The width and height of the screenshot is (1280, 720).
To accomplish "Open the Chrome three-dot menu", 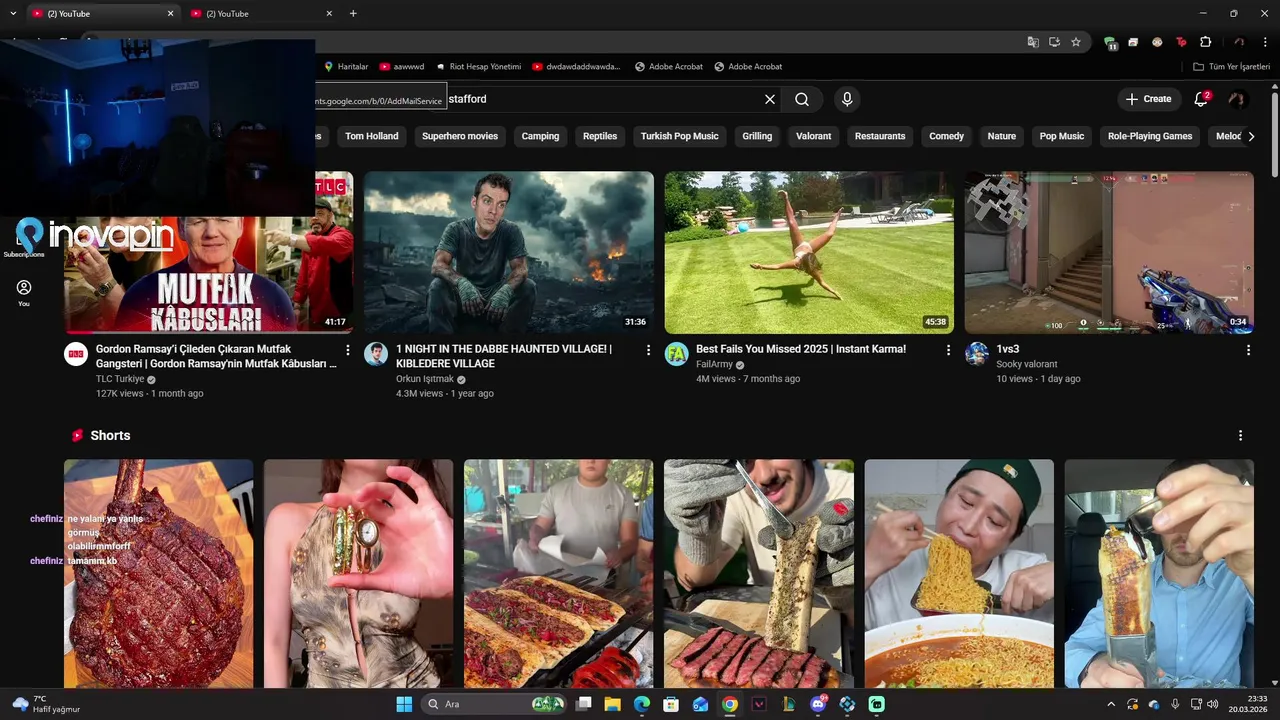I will click(x=1265, y=42).
